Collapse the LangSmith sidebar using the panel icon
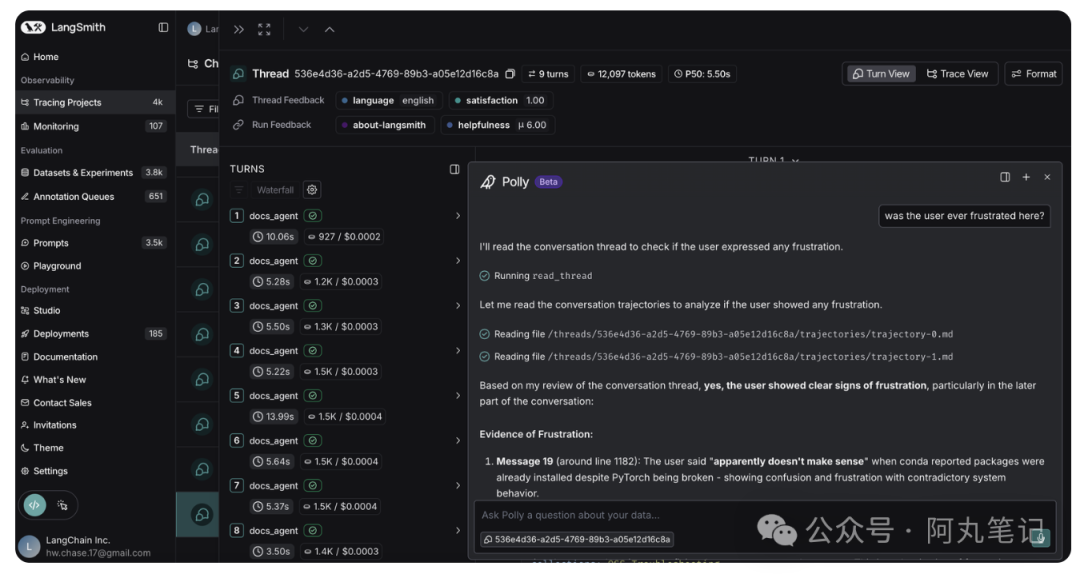 [163, 28]
